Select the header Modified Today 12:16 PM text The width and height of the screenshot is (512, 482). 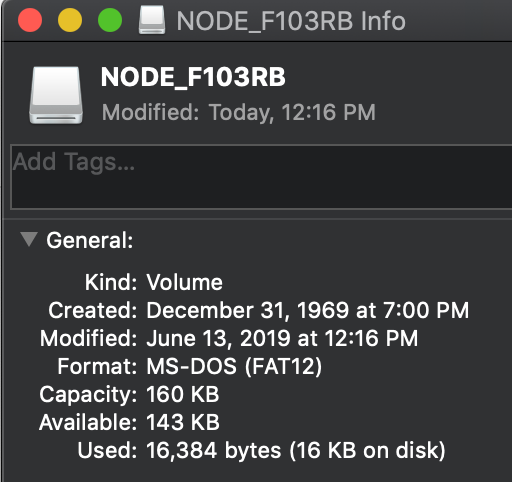coord(239,112)
